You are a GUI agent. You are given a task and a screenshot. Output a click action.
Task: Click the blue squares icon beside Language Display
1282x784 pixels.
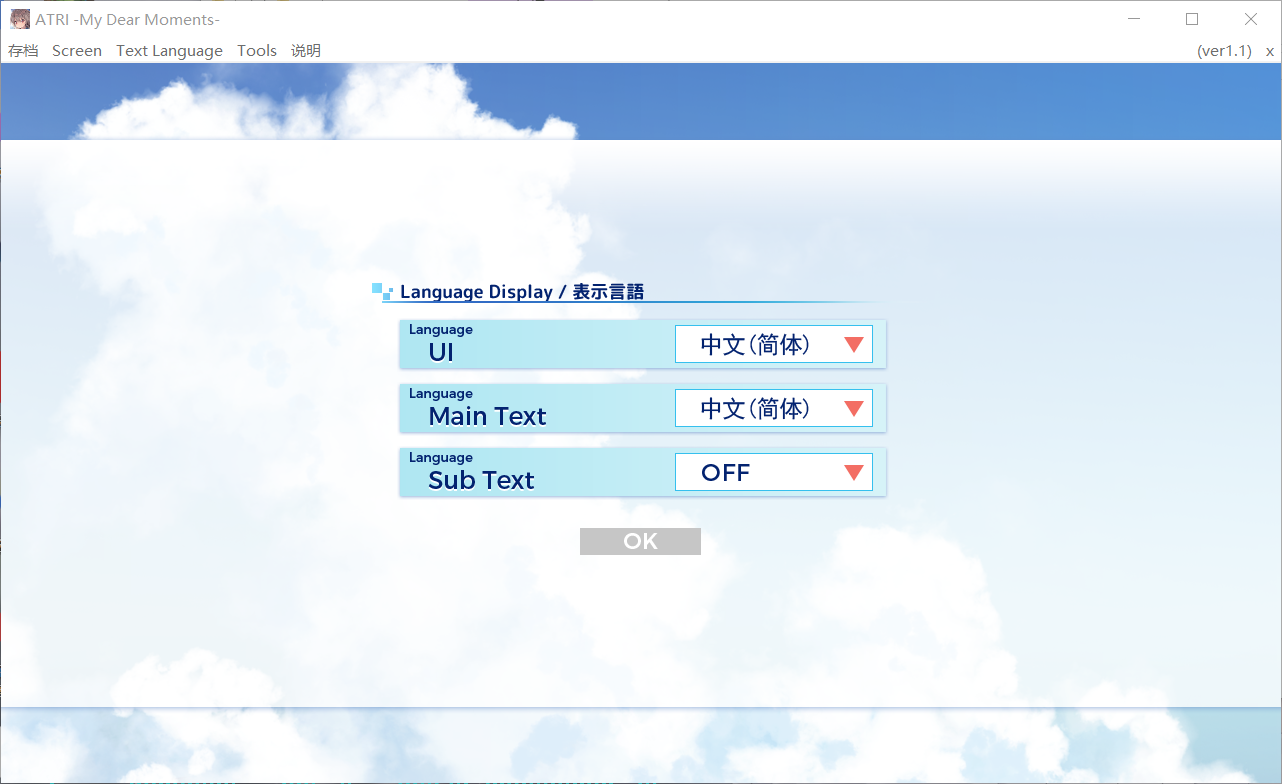382,291
